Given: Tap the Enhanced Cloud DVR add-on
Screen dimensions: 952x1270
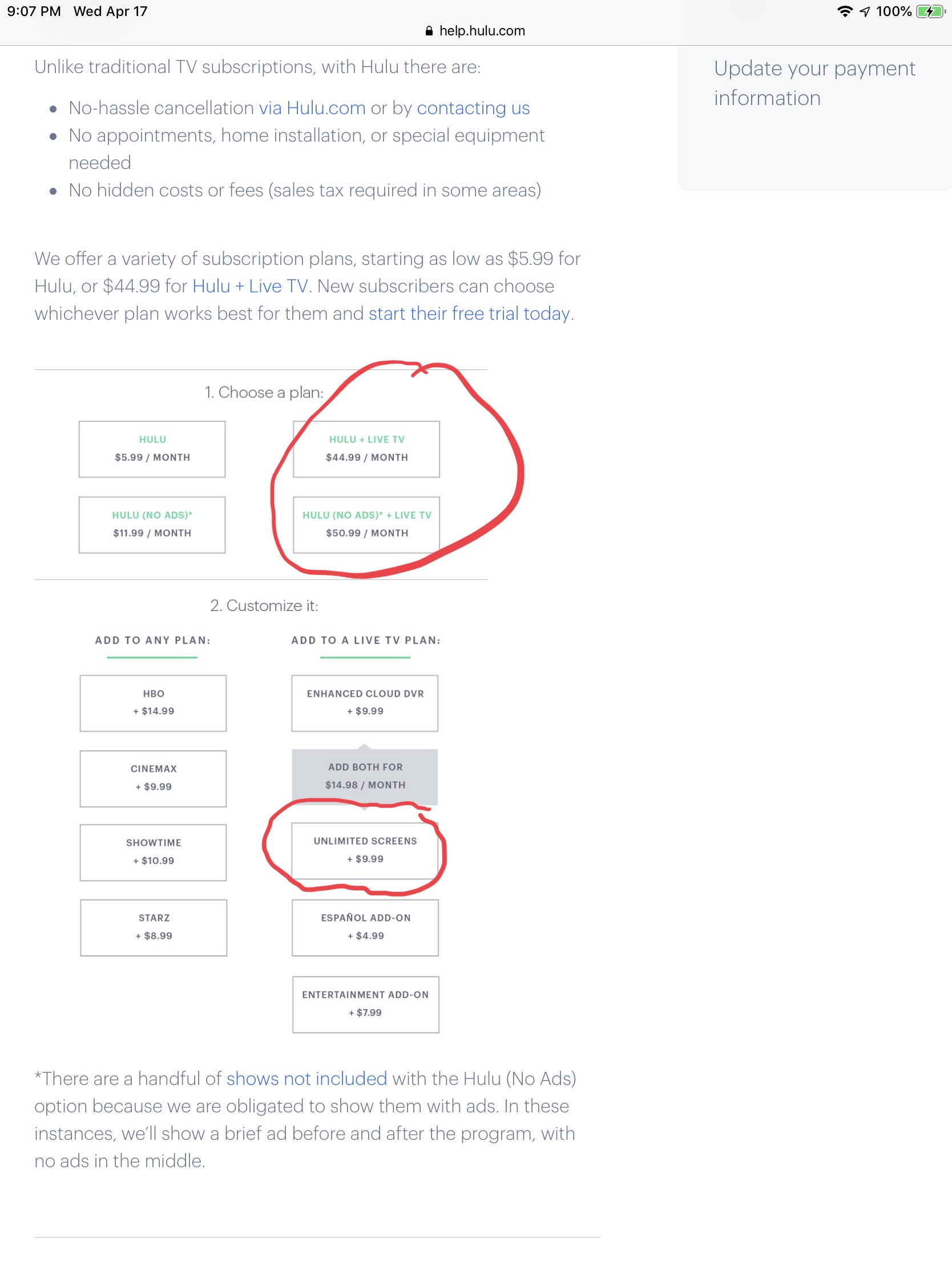Looking at the screenshot, I should pyautogui.click(x=365, y=703).
